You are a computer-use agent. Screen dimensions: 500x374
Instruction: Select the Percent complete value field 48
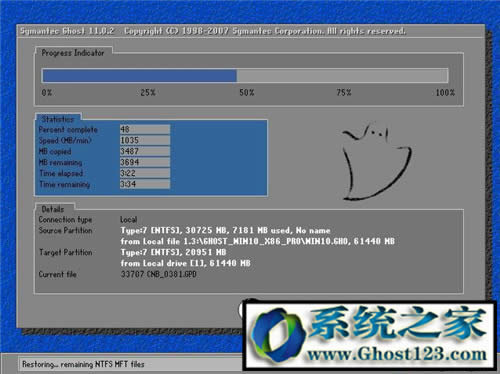tap(145, 129)
